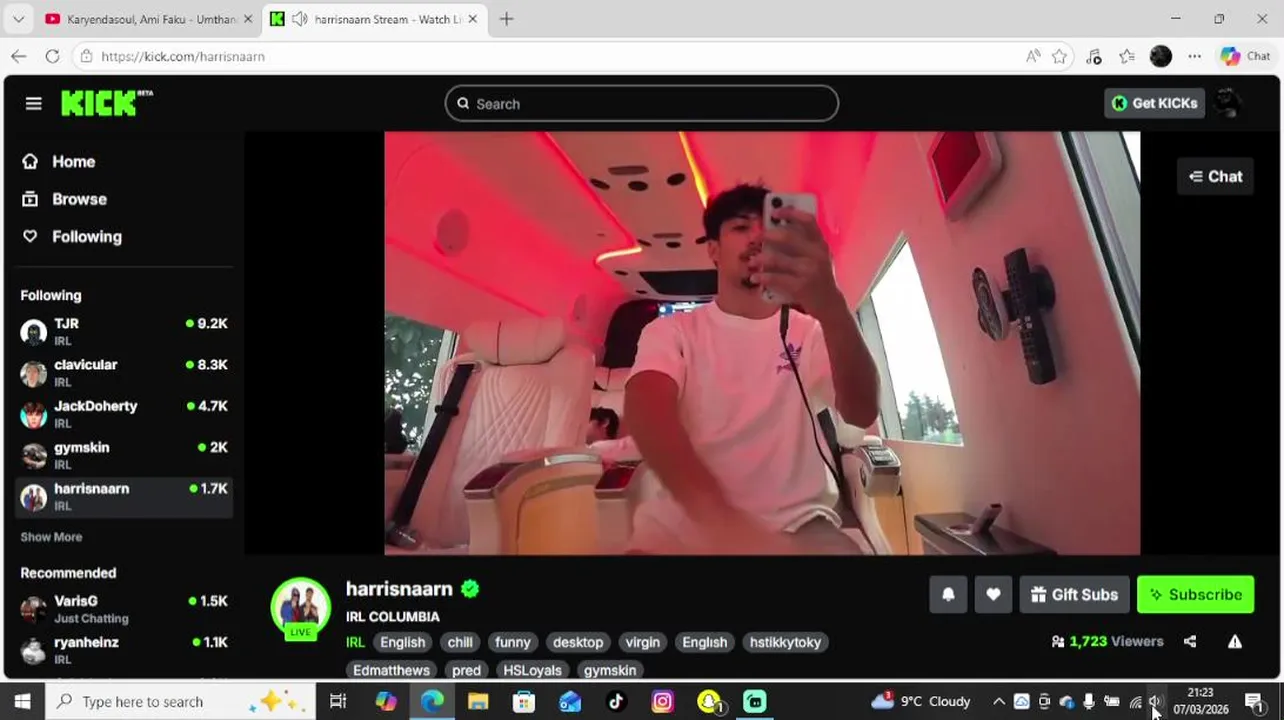Show hidden system tray icons
This screenshot has height=720, width=1284.
(998, 702)
